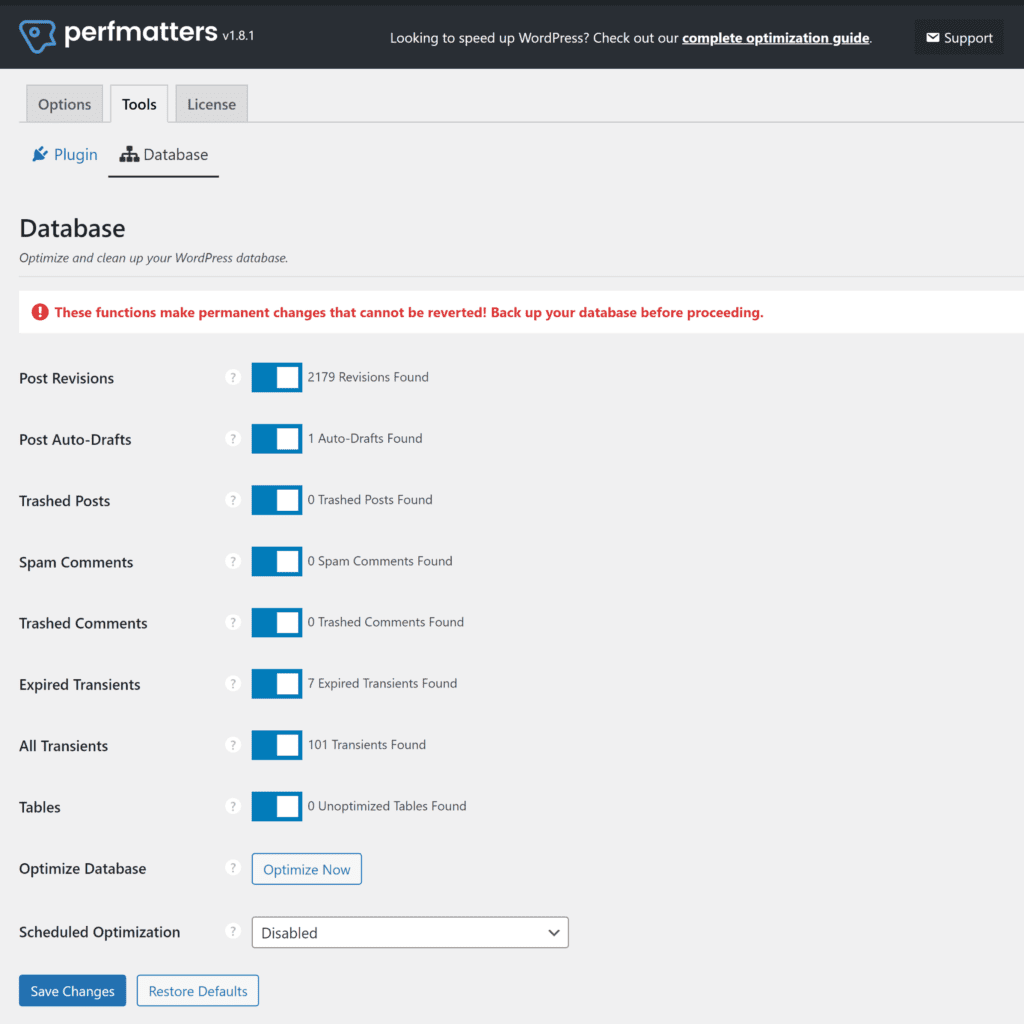Open help tooltip for Trashed Posts
Screen dimensions: 1024x1024
(232, 500)
